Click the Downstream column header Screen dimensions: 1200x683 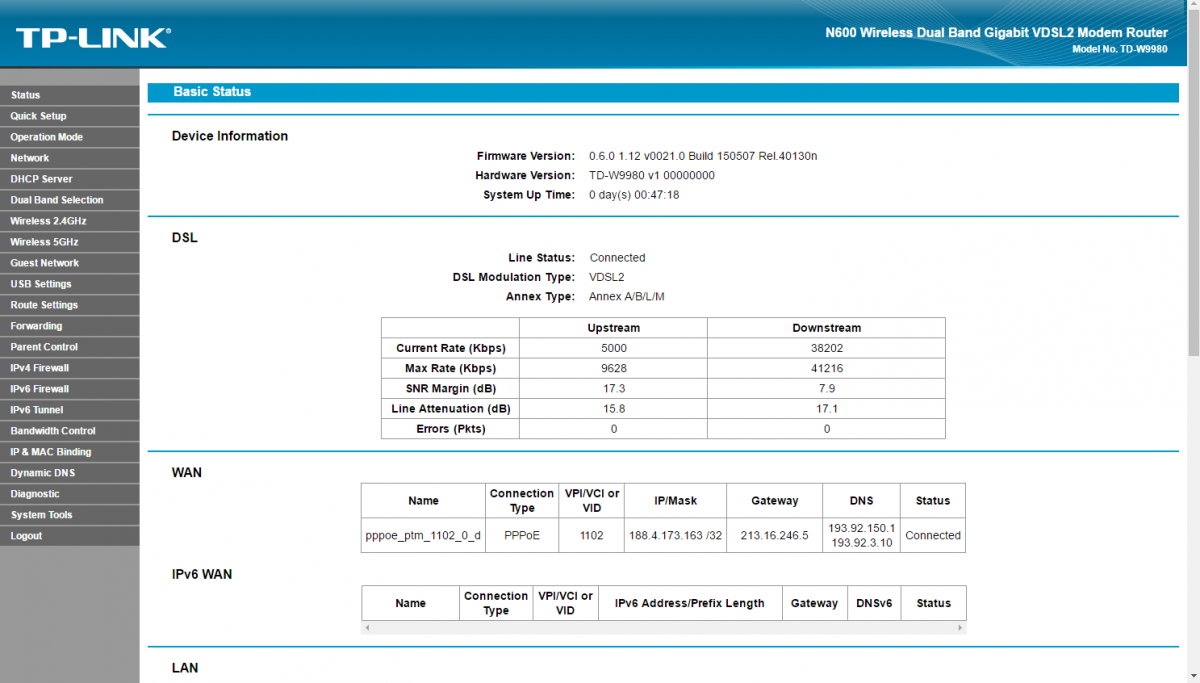click(x=827, y=328)
